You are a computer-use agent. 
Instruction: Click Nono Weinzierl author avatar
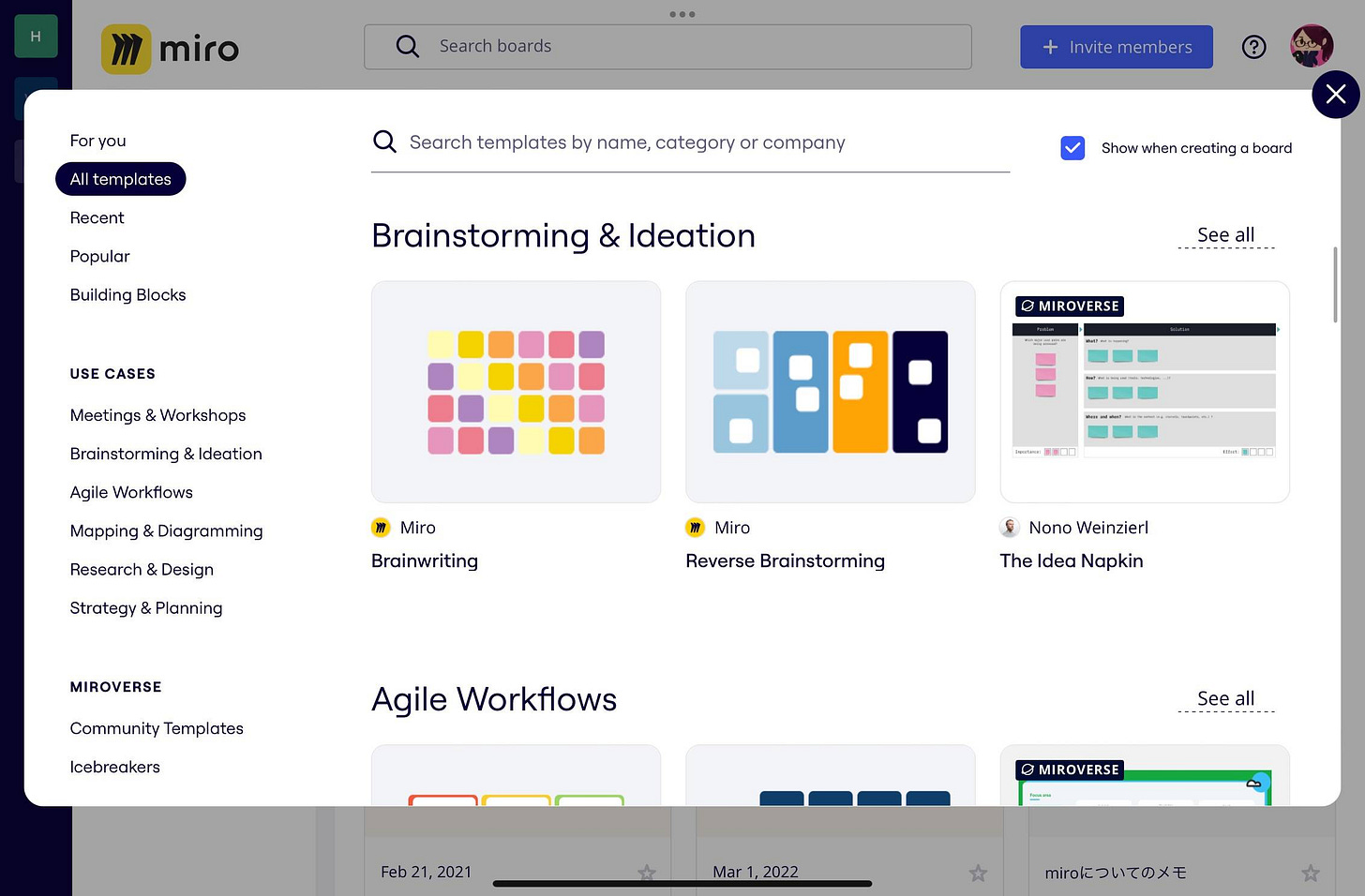coord(1010,528)
